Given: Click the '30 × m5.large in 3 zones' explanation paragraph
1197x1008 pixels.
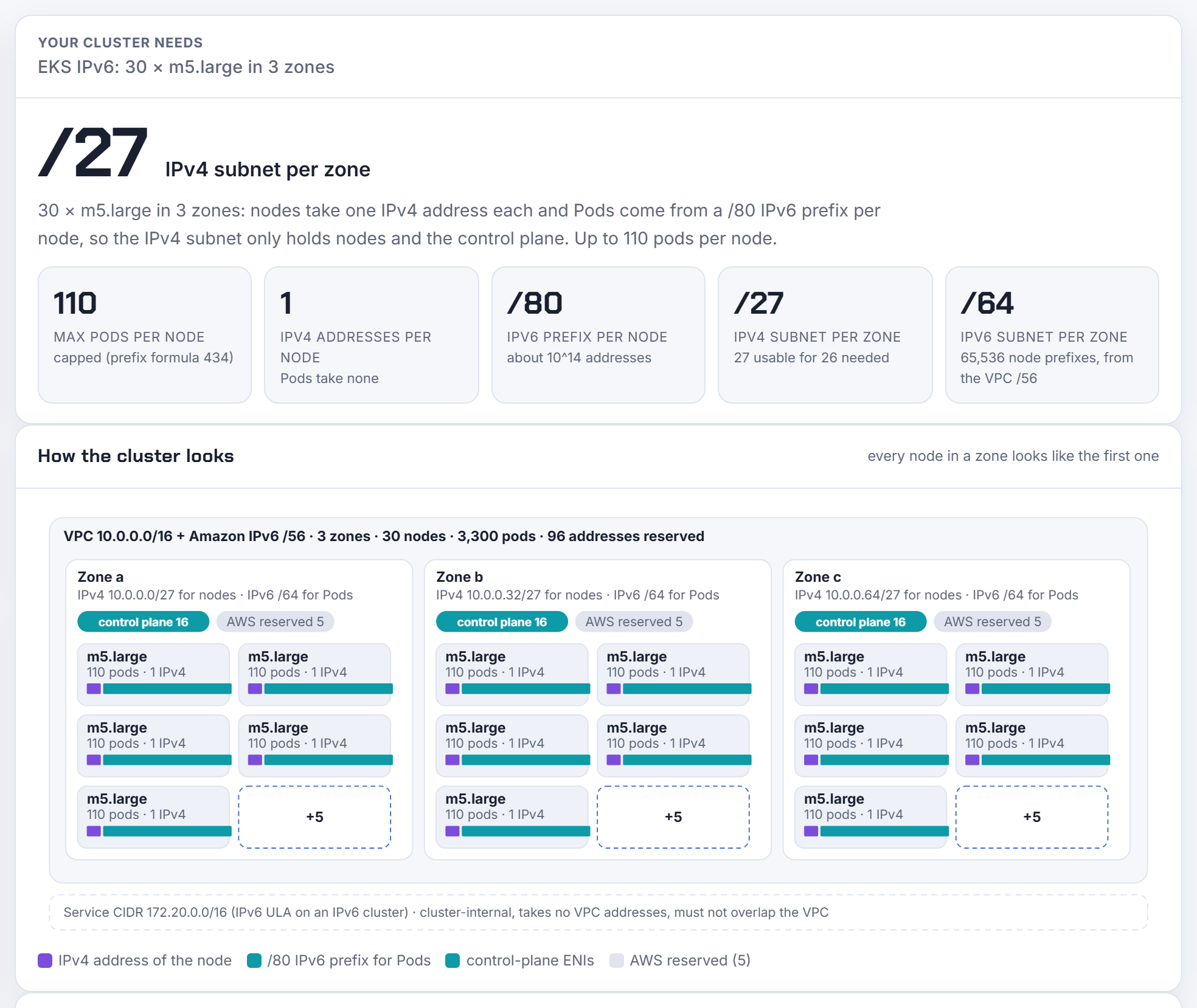Looking at the screenshot, I should [x=459, y=224].
